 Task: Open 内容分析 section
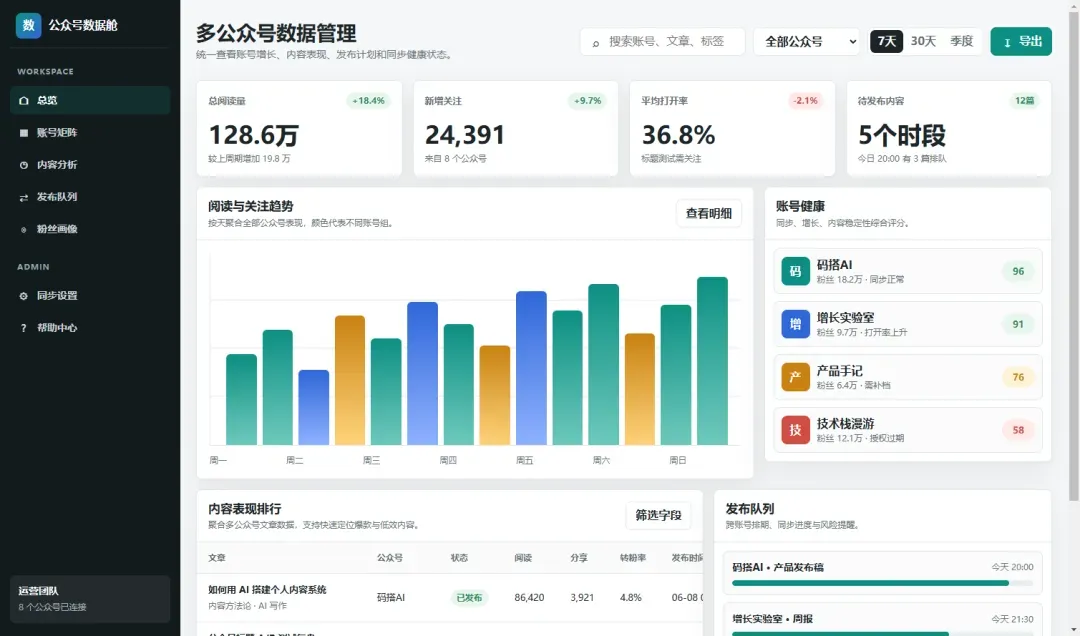tap(90, 165)
